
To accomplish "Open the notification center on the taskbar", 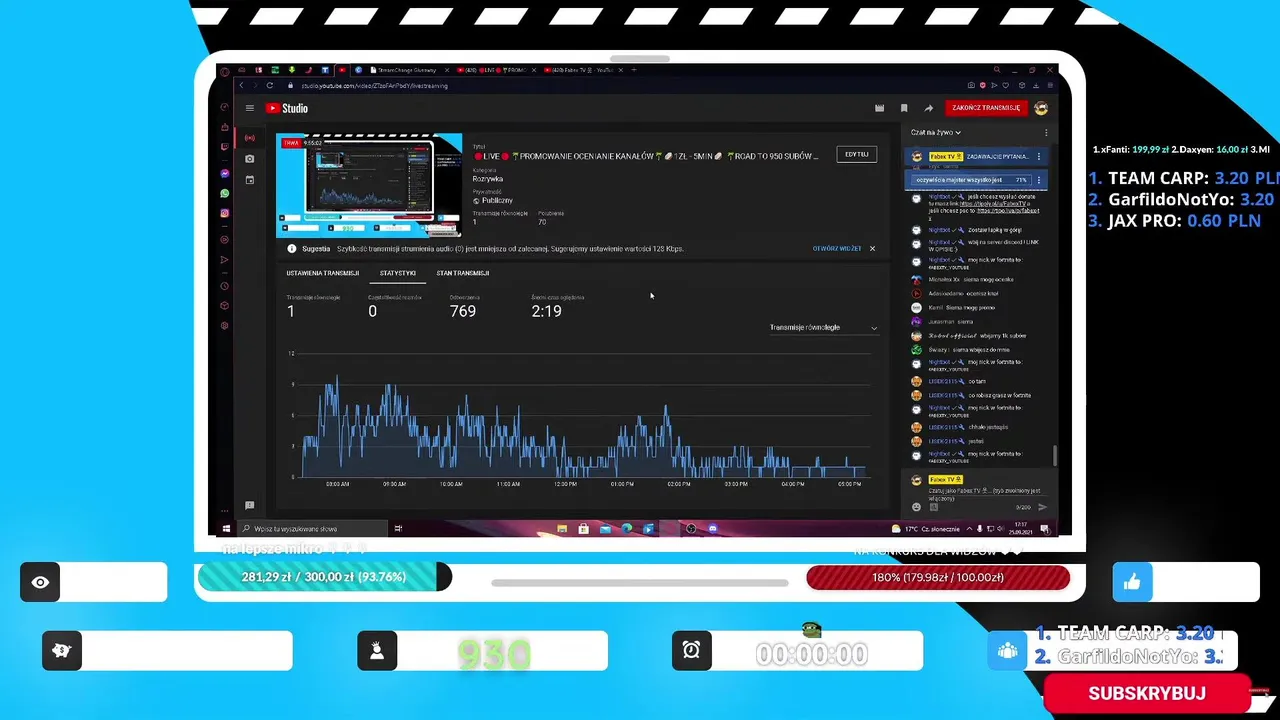I will pos(1044,529).
